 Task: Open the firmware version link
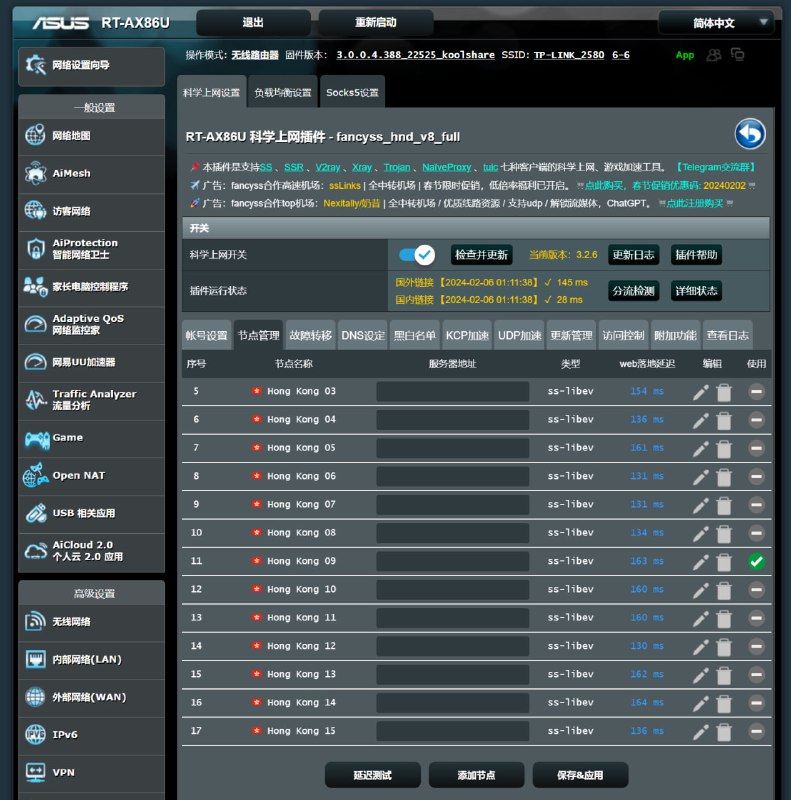tap(415, 55)
